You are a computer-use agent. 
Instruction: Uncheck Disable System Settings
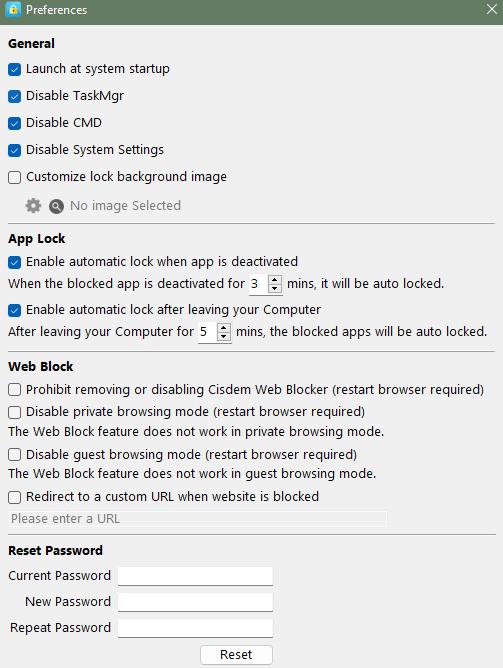tap(14, 150)
